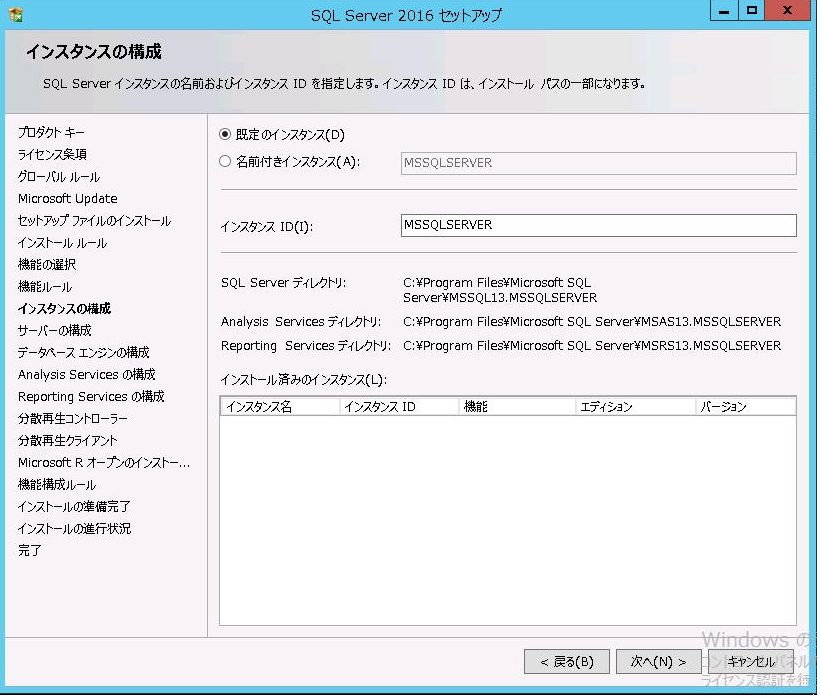Select インストール ルール step in sidebar
The width and height of the screenshot is (820, 698).
62,243
